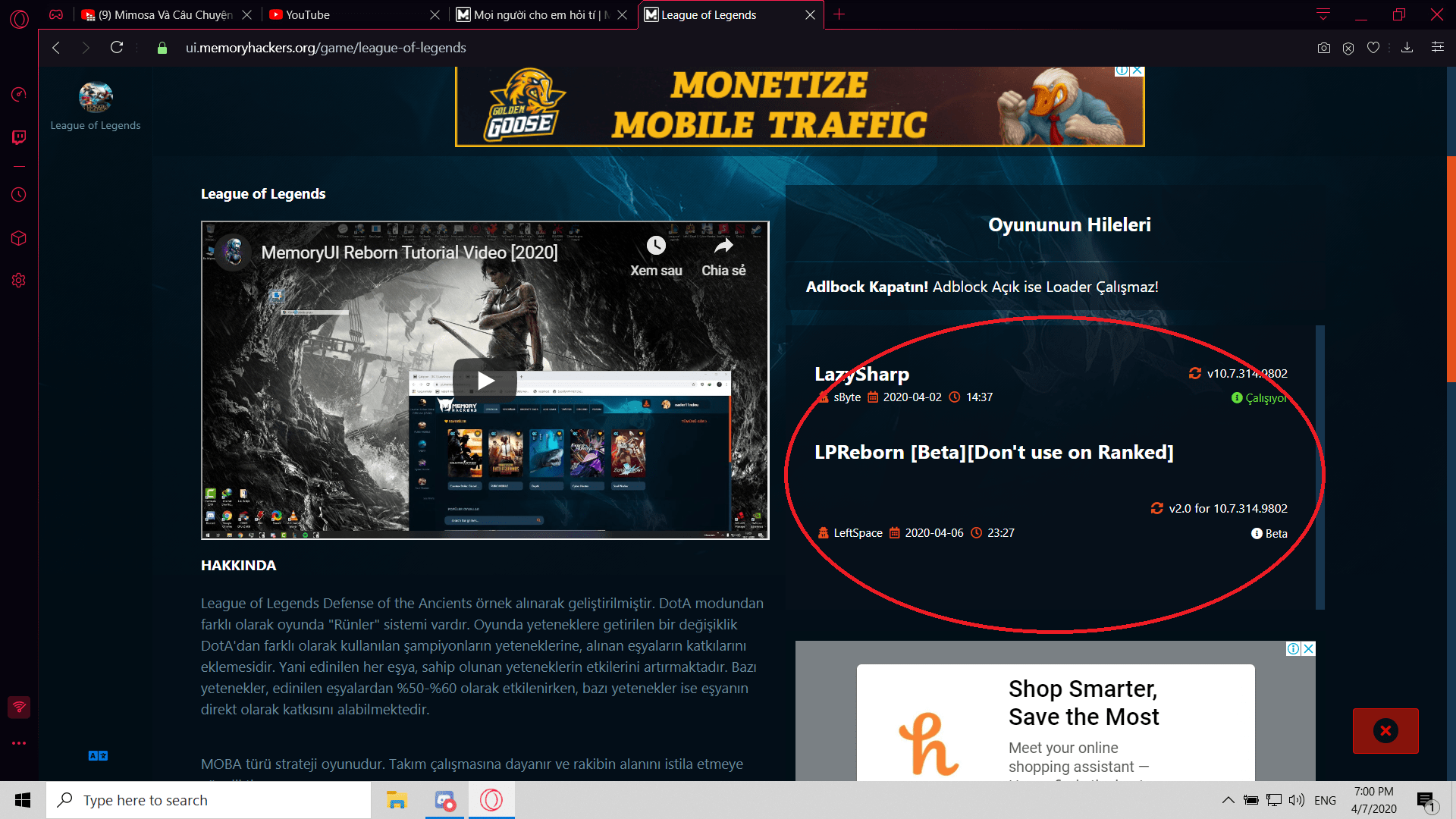Open sidebar three-dots more options
The image size is (1456, 819).
[x=19, y=743]
